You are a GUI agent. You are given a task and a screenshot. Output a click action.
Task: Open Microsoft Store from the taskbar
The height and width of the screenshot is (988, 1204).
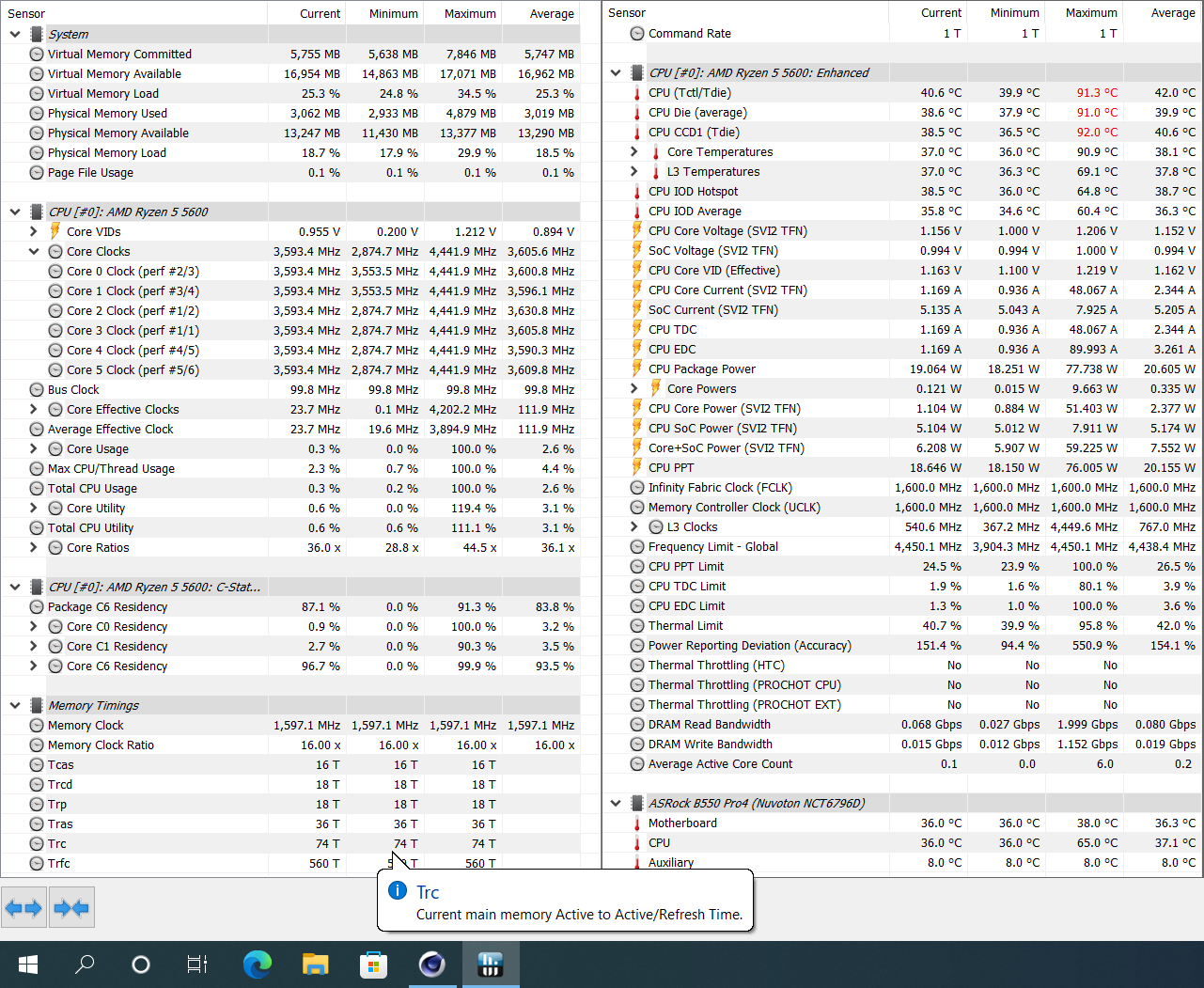374,964
